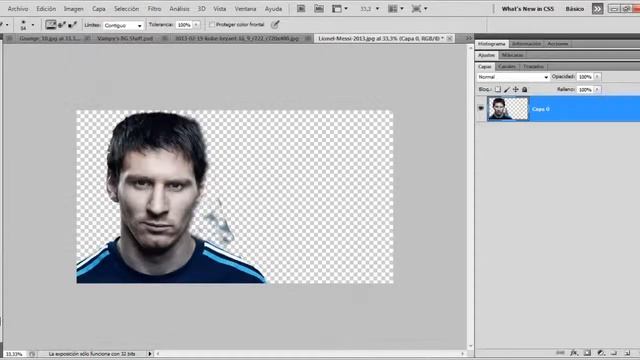Click the Relleno 100% field
This screenshot has height=360, width=640.
coord(585,89)
